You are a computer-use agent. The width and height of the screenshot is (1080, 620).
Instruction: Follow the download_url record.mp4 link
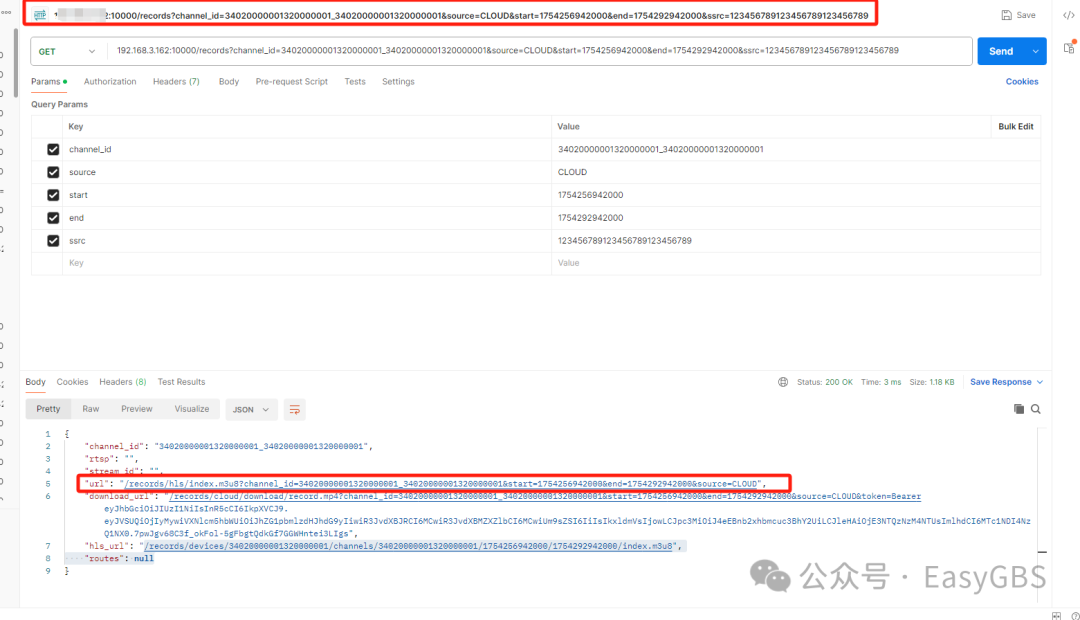[544, 496]
